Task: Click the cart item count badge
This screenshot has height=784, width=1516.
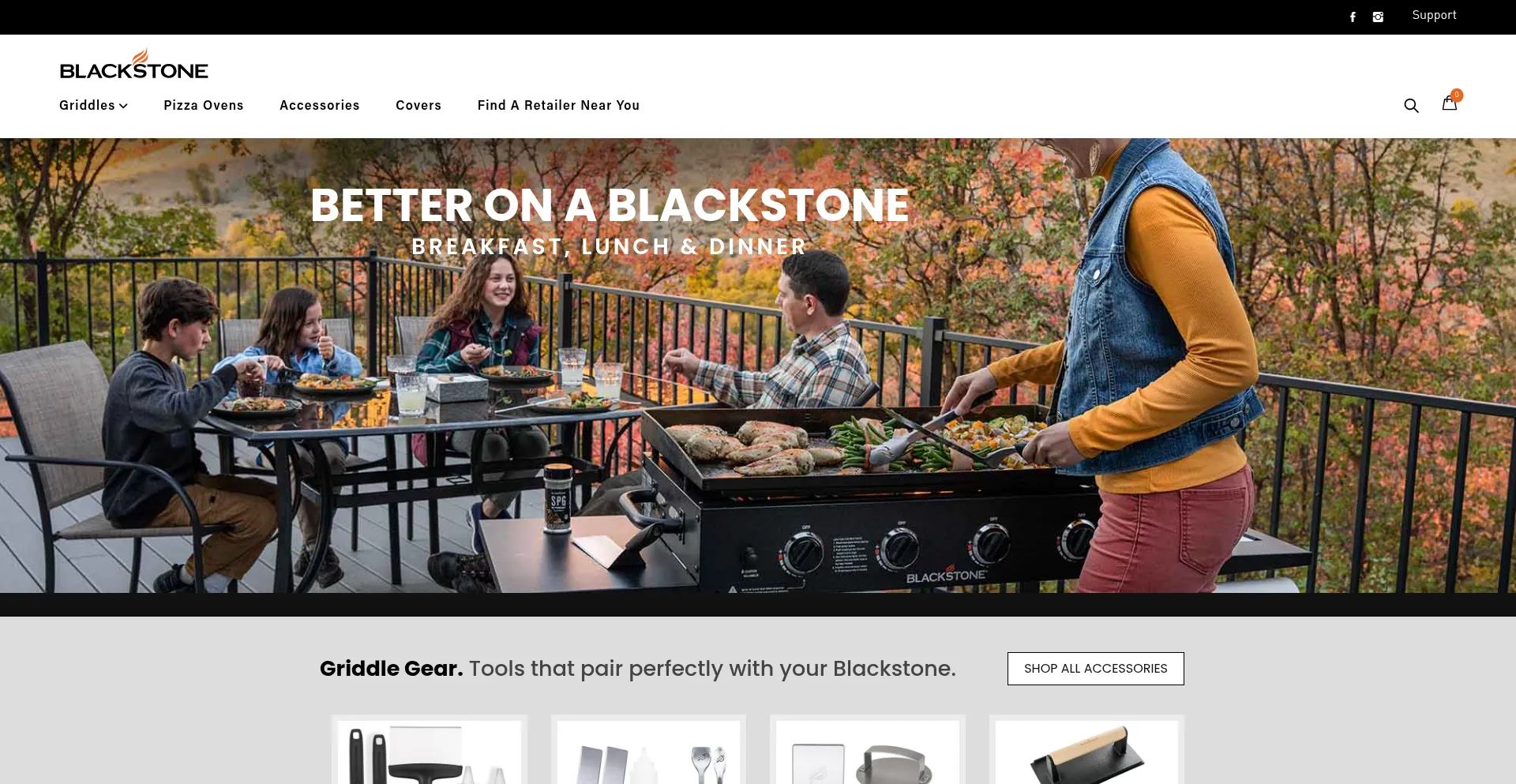Action: click(x=1457, y=95)
